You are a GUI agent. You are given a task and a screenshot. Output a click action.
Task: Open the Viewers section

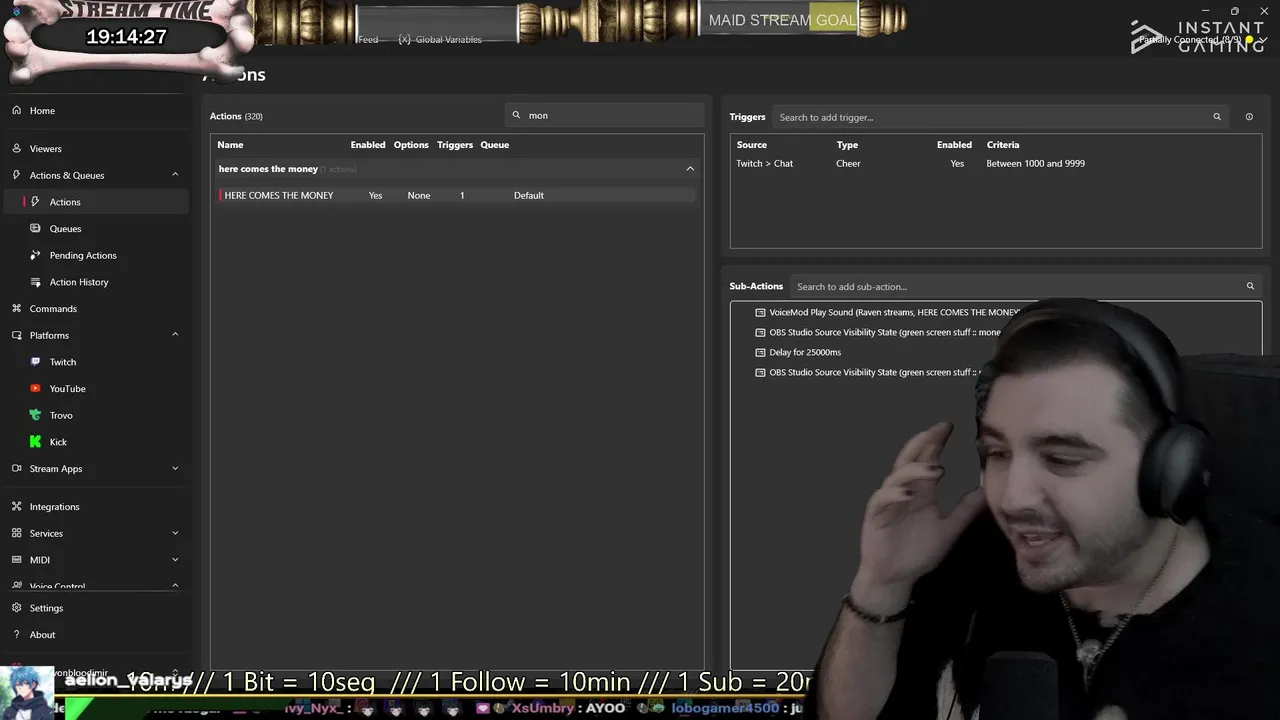(45, 149)
